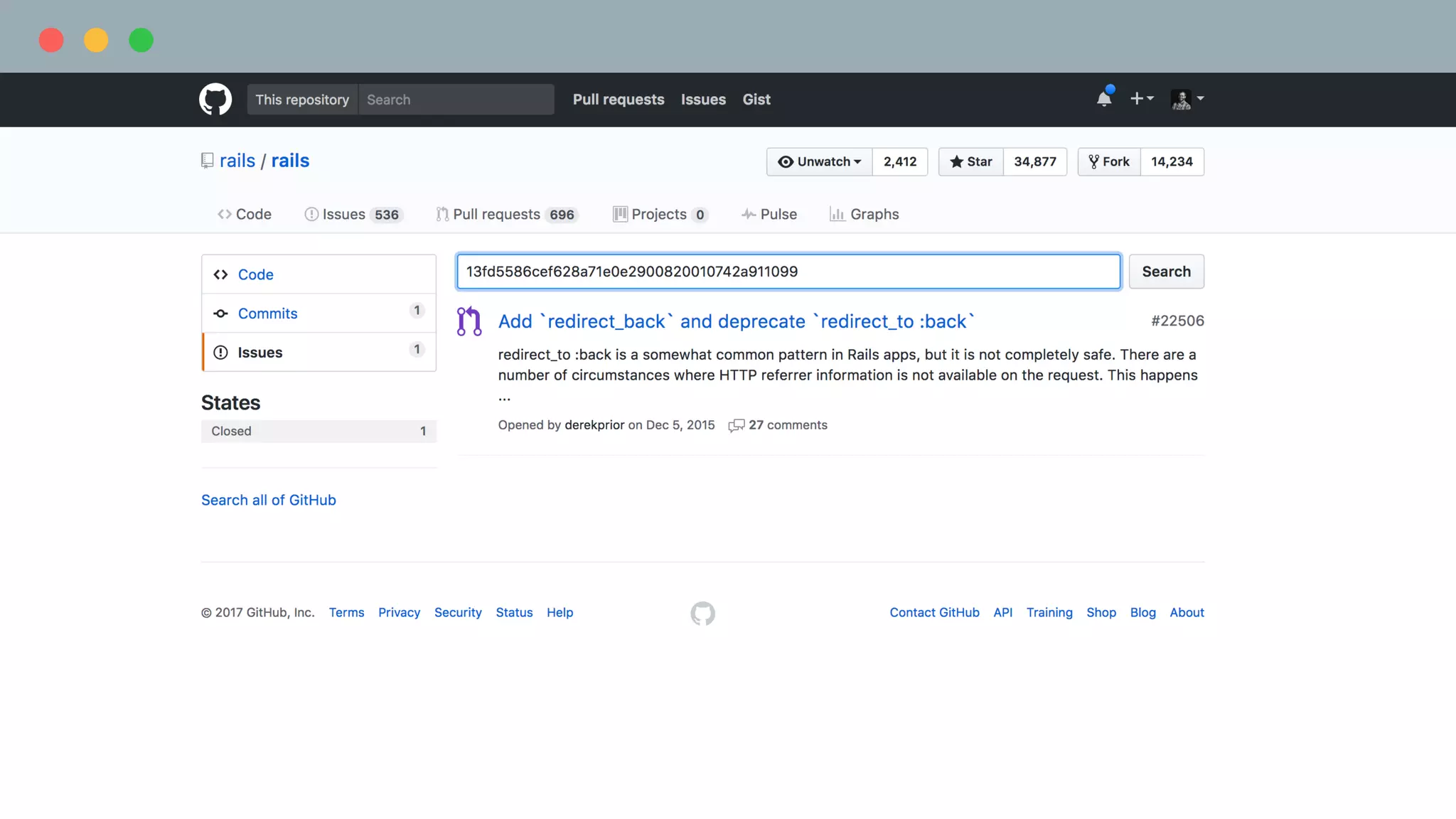Click the pull request icon beside result
1456x819 pixels.
(x=469, y=321)
